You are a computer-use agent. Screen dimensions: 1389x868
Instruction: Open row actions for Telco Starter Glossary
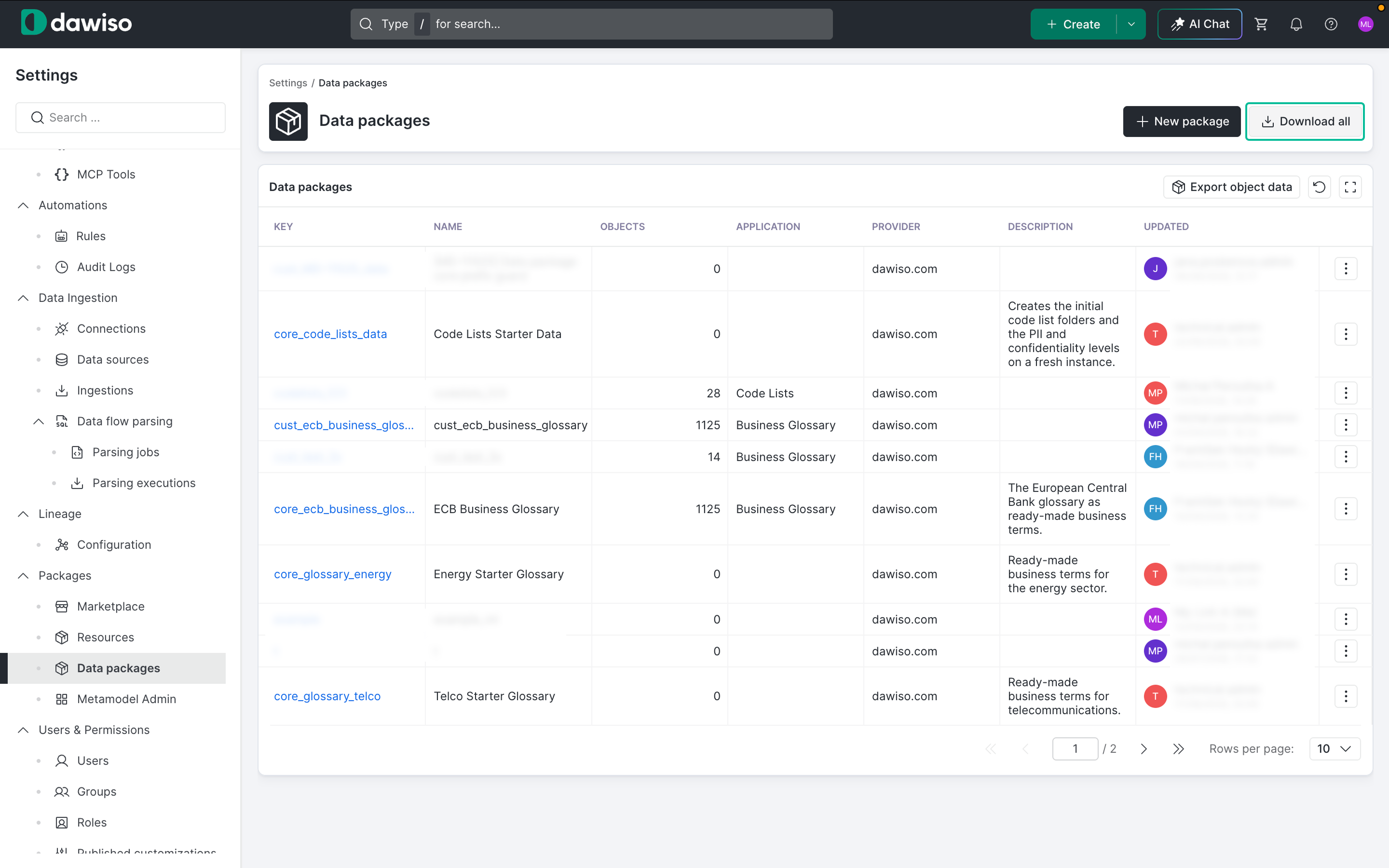click(x=1346, y=696)
